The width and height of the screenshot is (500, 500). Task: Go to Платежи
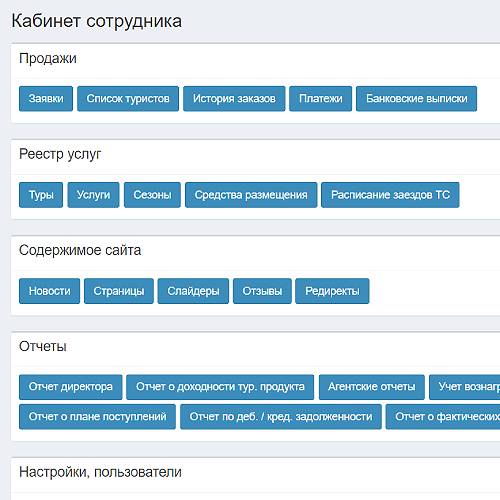[x=320, y=99]
